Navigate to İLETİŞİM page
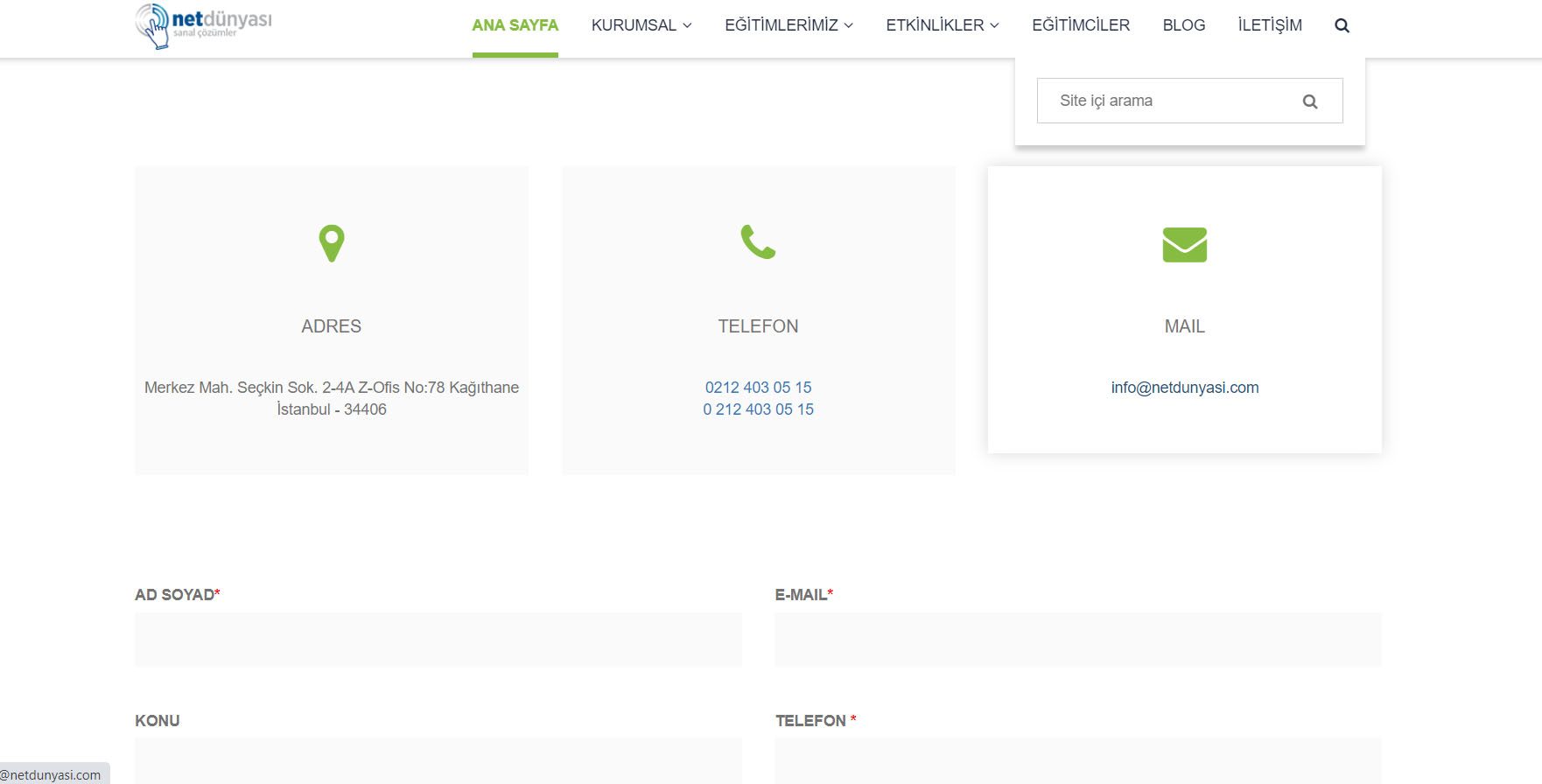Viewport: 1542px width, 784px height. pos(1270,25)
